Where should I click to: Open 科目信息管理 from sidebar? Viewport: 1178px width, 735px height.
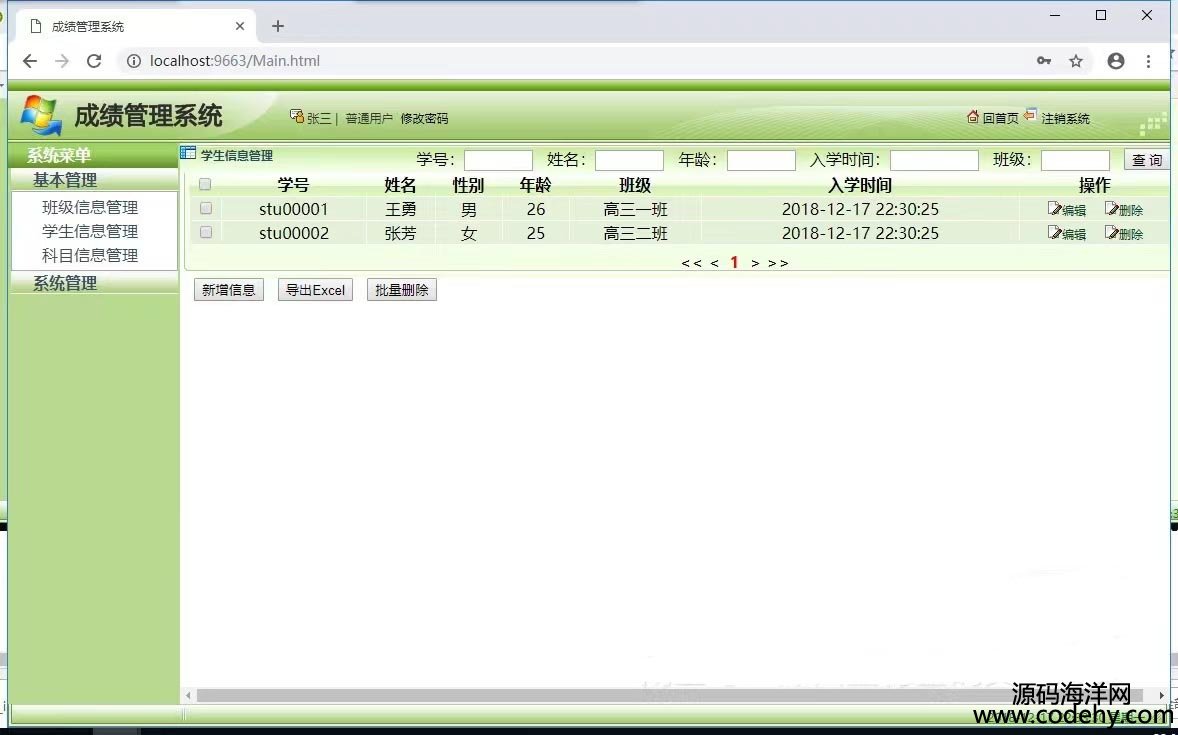[x=90, y=256]
